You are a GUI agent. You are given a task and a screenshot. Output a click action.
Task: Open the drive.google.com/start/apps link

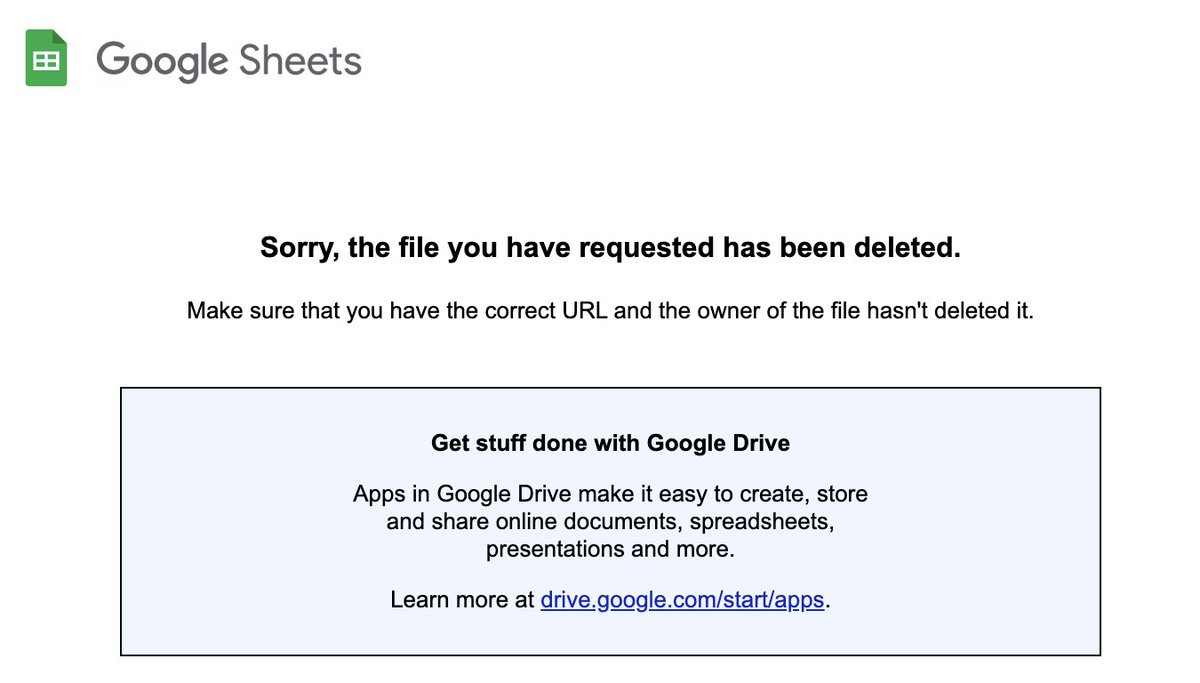(683, 600)
